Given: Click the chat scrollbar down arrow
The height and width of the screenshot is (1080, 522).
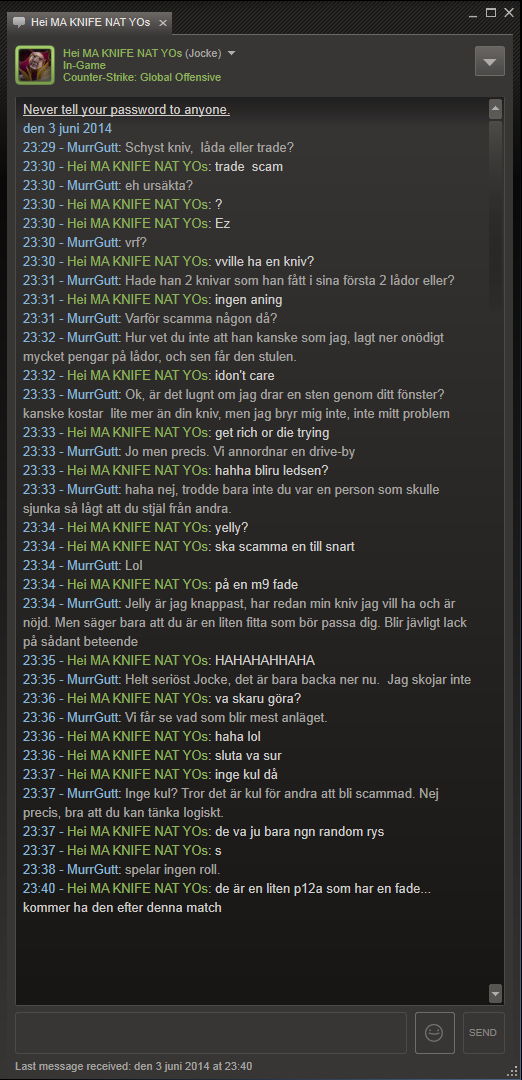Looking at the screenshot, I should [495, 993].
